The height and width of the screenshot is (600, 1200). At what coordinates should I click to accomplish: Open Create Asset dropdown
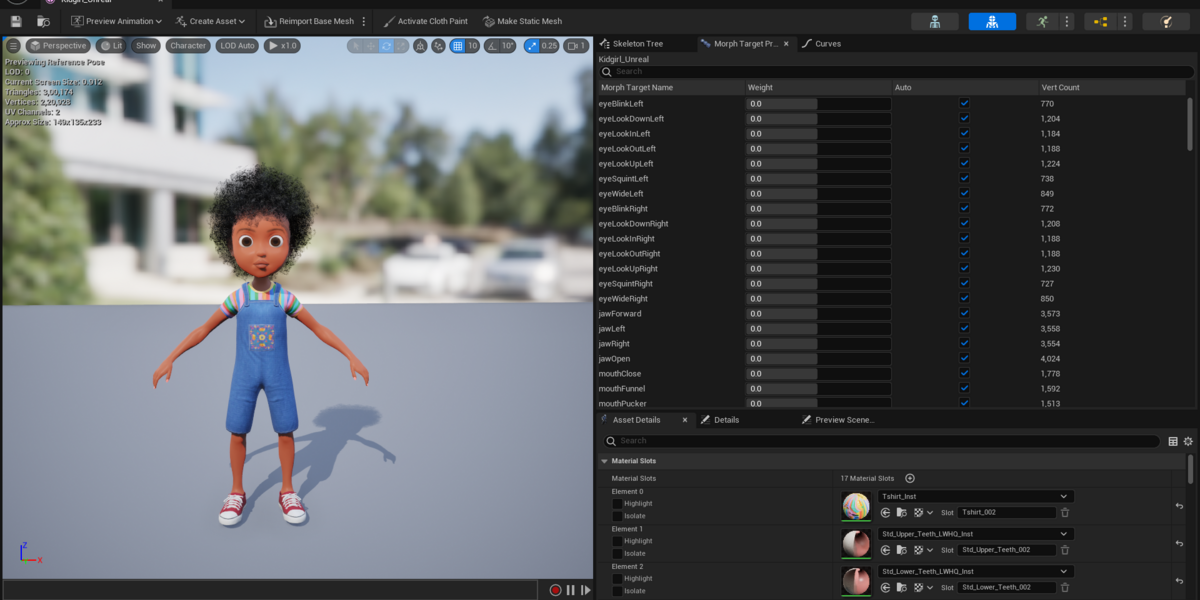pos(210,21)
